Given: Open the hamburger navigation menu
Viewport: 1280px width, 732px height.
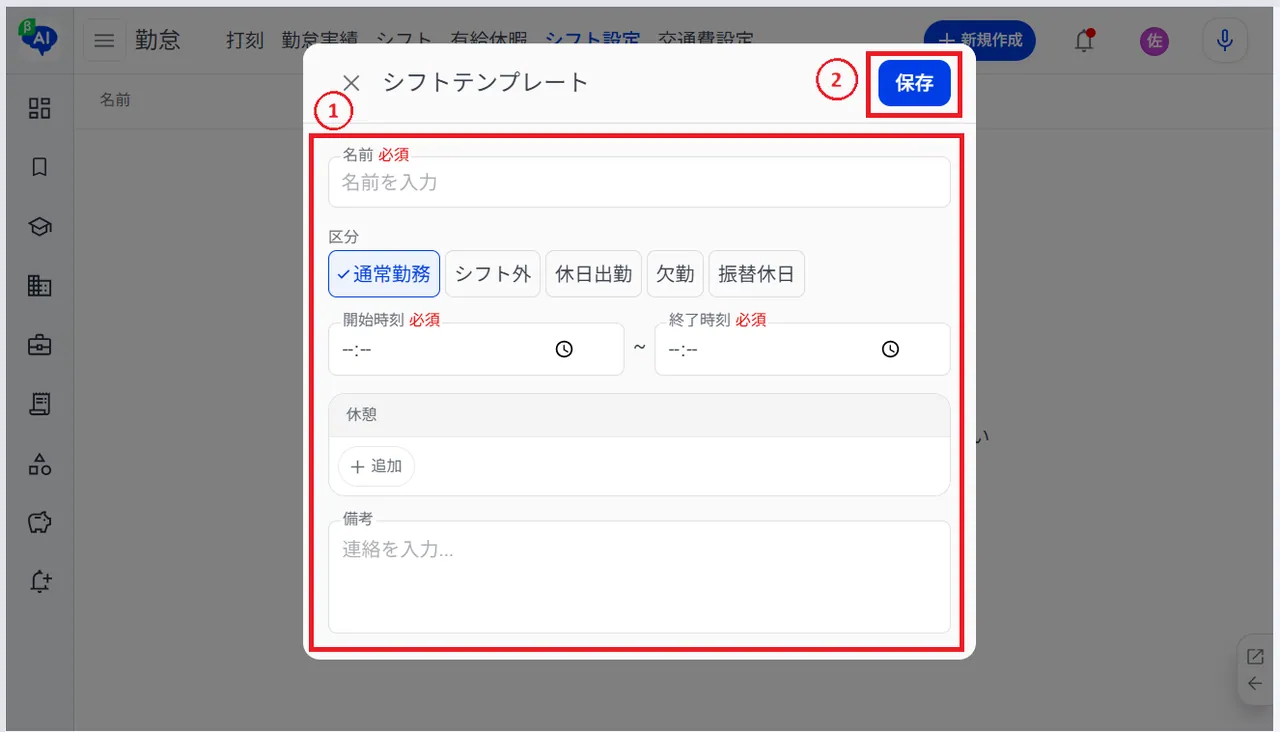Looking at the screenshot, I should coord(104,40).
